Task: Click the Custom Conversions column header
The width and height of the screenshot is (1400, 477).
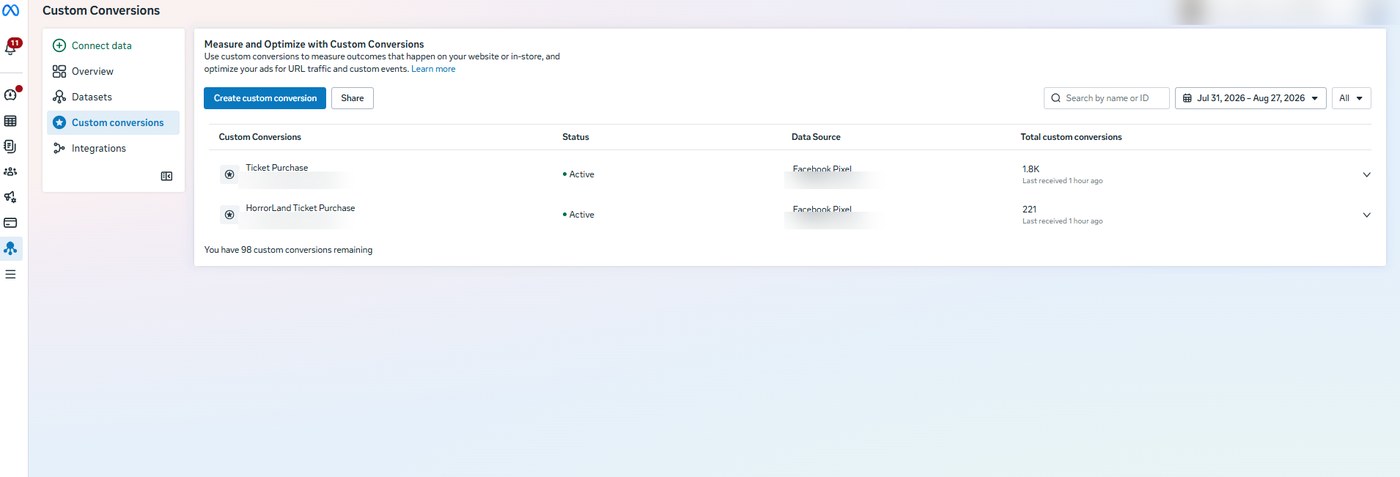Action: (x=260, y=137)
